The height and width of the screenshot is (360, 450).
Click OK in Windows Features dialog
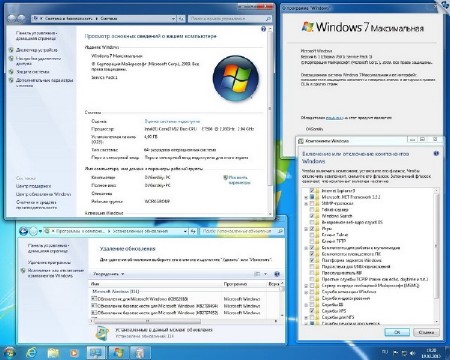tap(397, 332)
